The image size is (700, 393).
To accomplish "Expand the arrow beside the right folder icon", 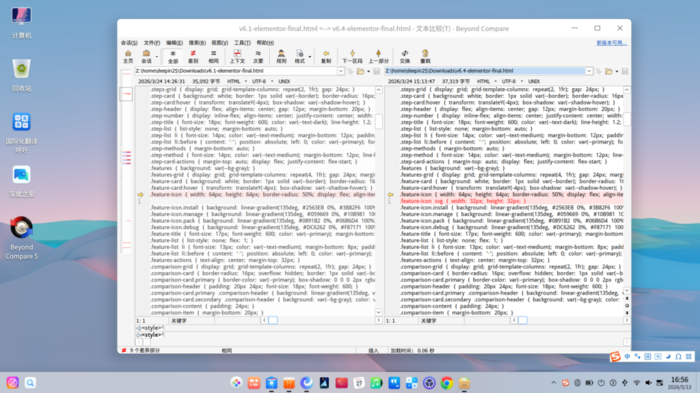I will click(x=617, y=71).
